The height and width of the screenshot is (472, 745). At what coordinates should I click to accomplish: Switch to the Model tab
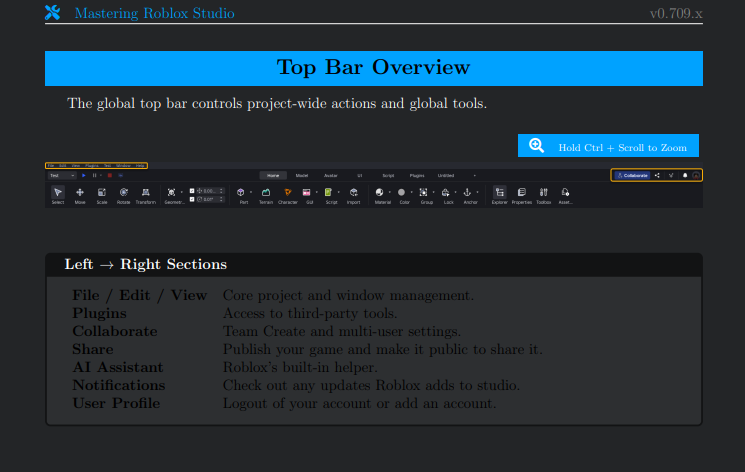coord(302,175)
